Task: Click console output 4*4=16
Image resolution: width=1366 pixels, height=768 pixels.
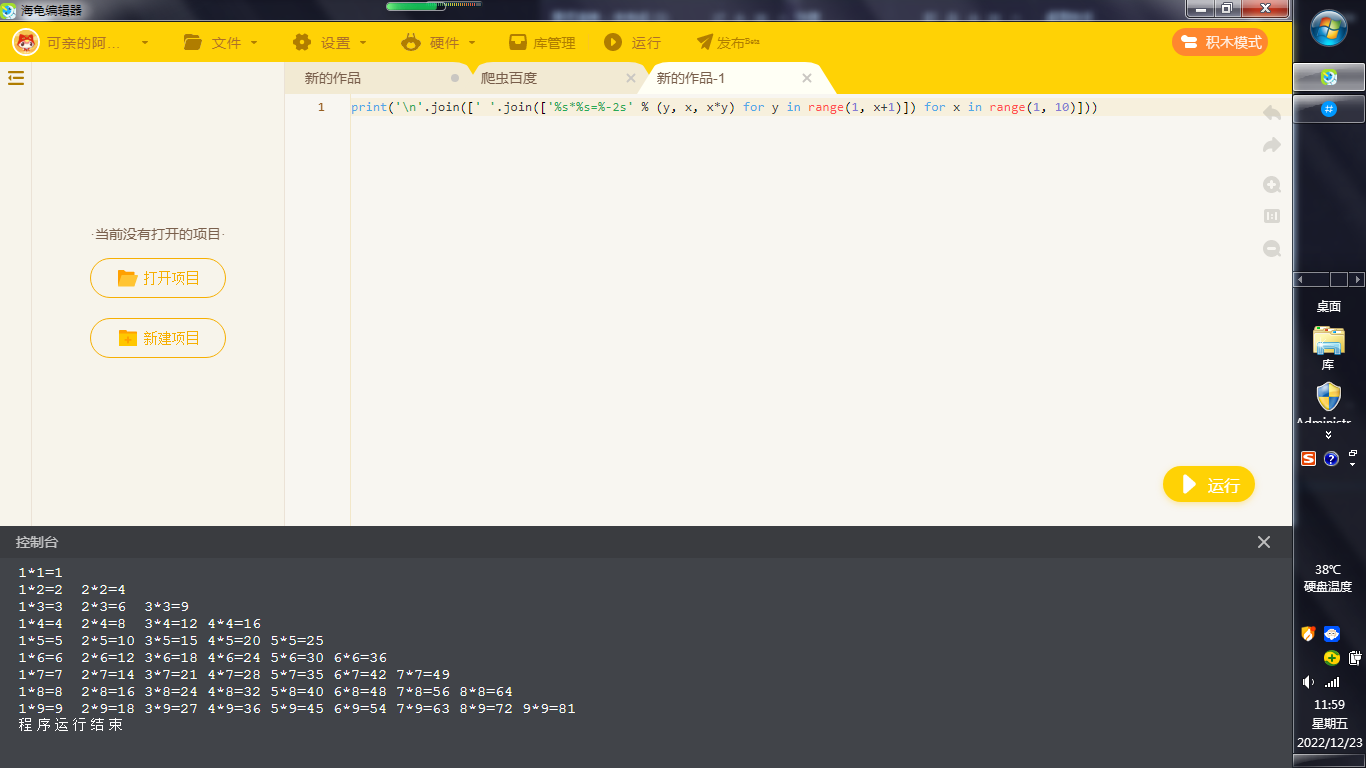Action: (234, 624)
